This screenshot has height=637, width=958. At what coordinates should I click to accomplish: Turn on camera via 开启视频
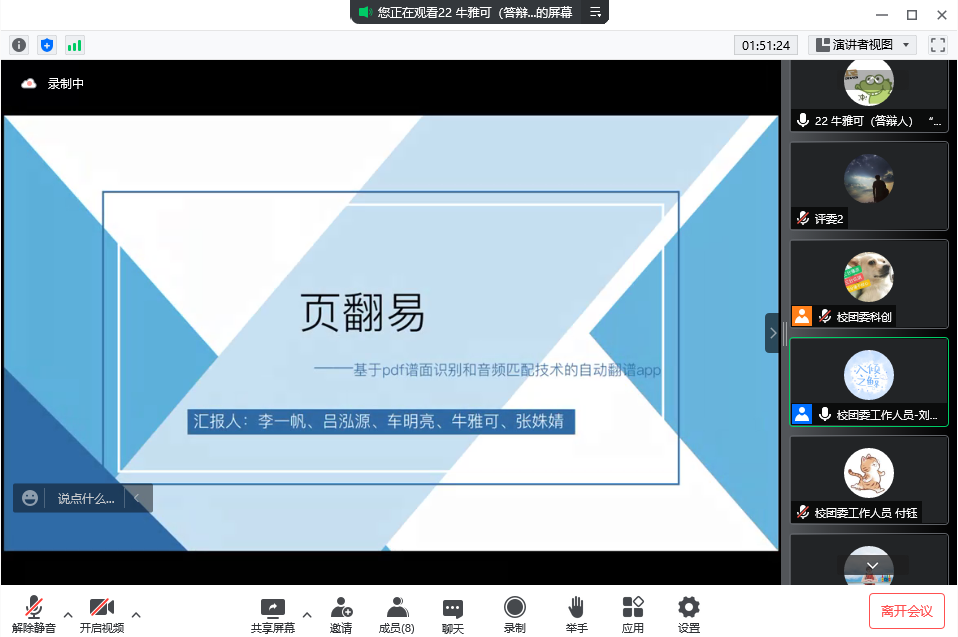pos(102,614)
